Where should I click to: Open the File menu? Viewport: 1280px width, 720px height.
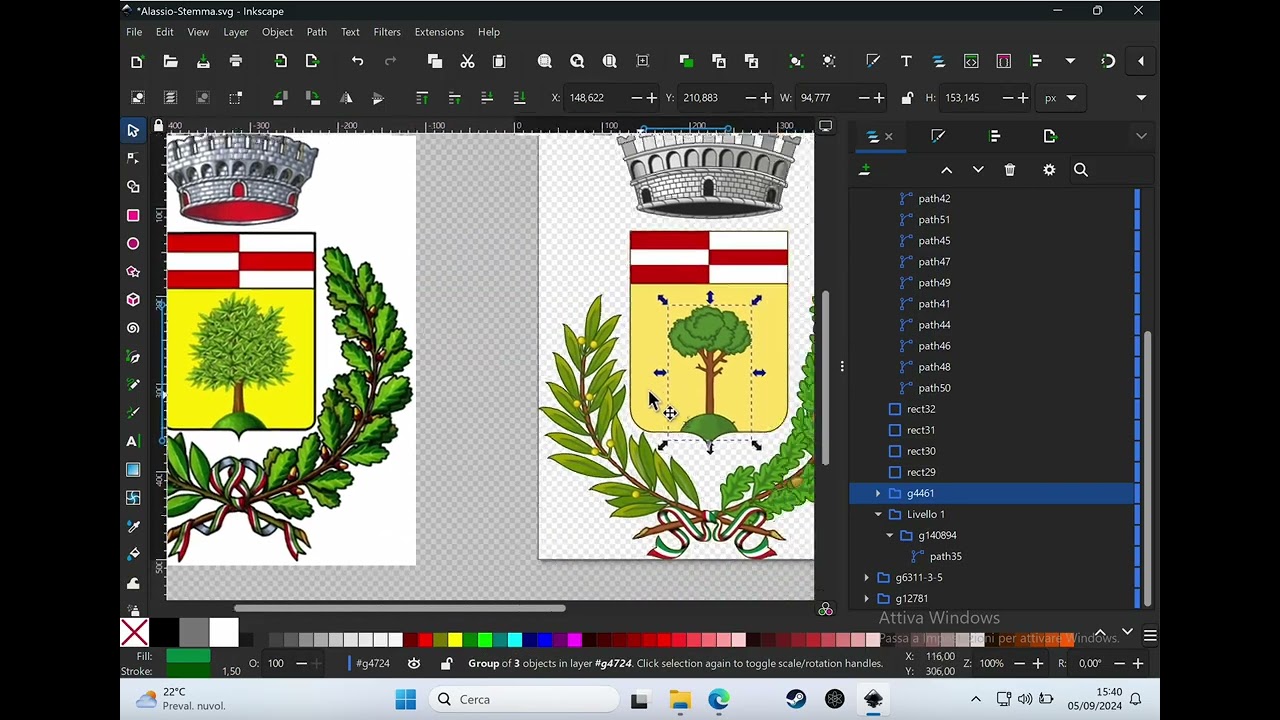click(134, 32)
